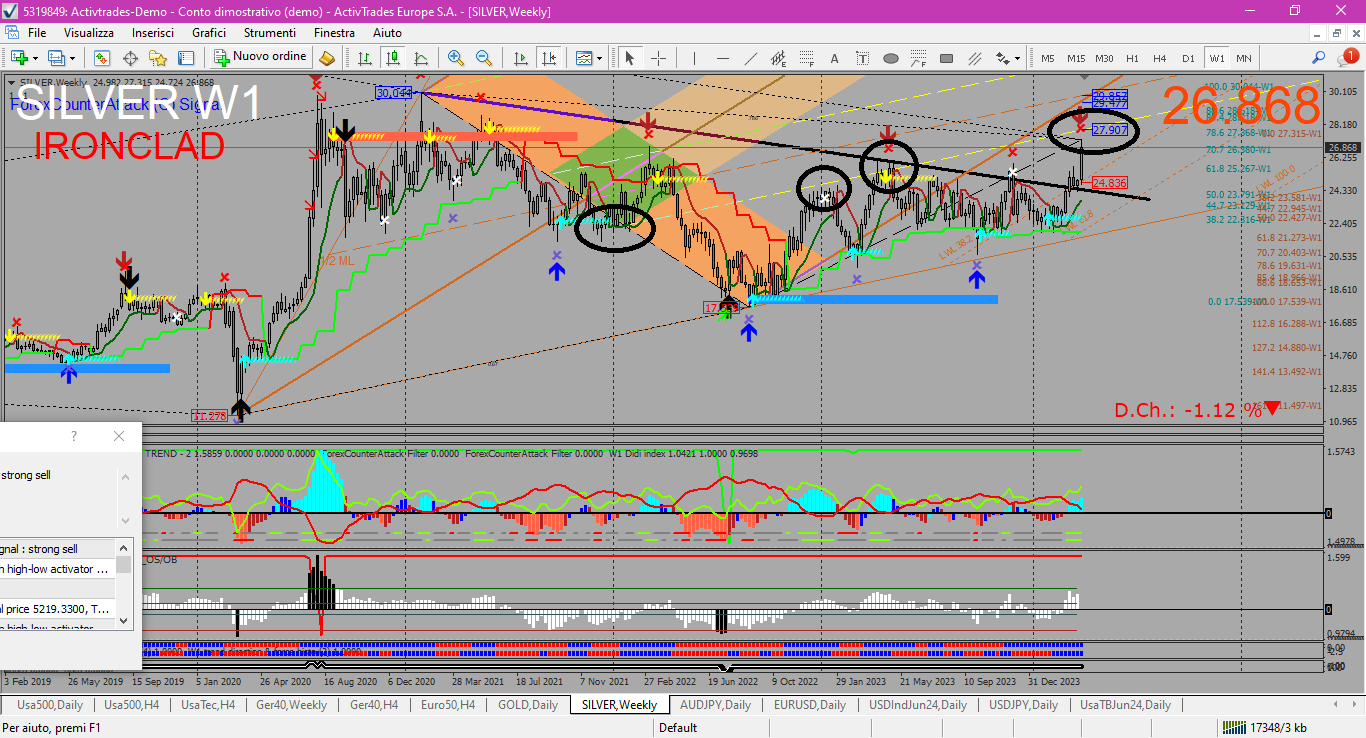The height and width of the screenshot is (738, 1366).
Task: Switch chart to line chart mode
Action: pyautogui.click(x=421, y=58)
